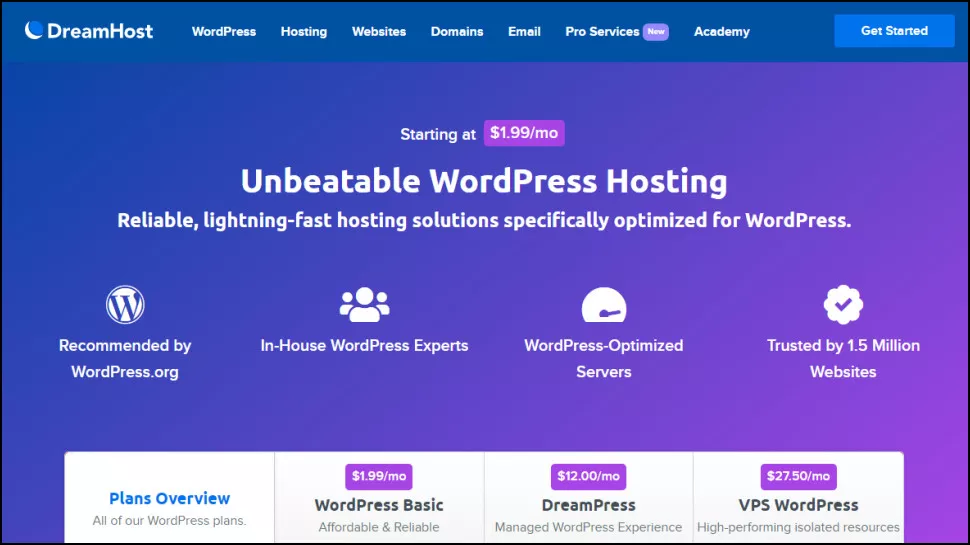Image resolution: width=970 pixels, height=545 pixels.
Task: Click the speedometer servers icon
Action: pos(604,304)
